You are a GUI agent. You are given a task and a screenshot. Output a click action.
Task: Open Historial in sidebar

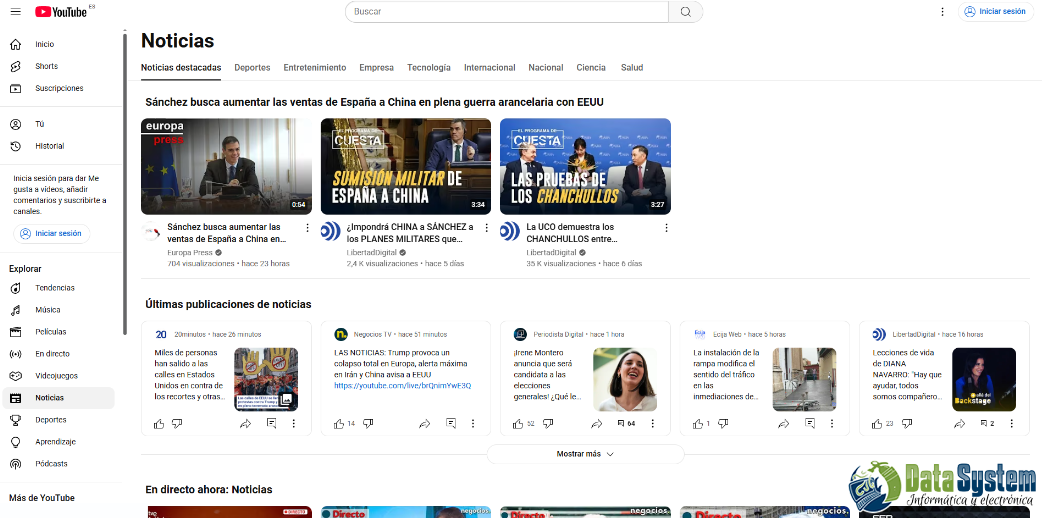tap(57, 146)
